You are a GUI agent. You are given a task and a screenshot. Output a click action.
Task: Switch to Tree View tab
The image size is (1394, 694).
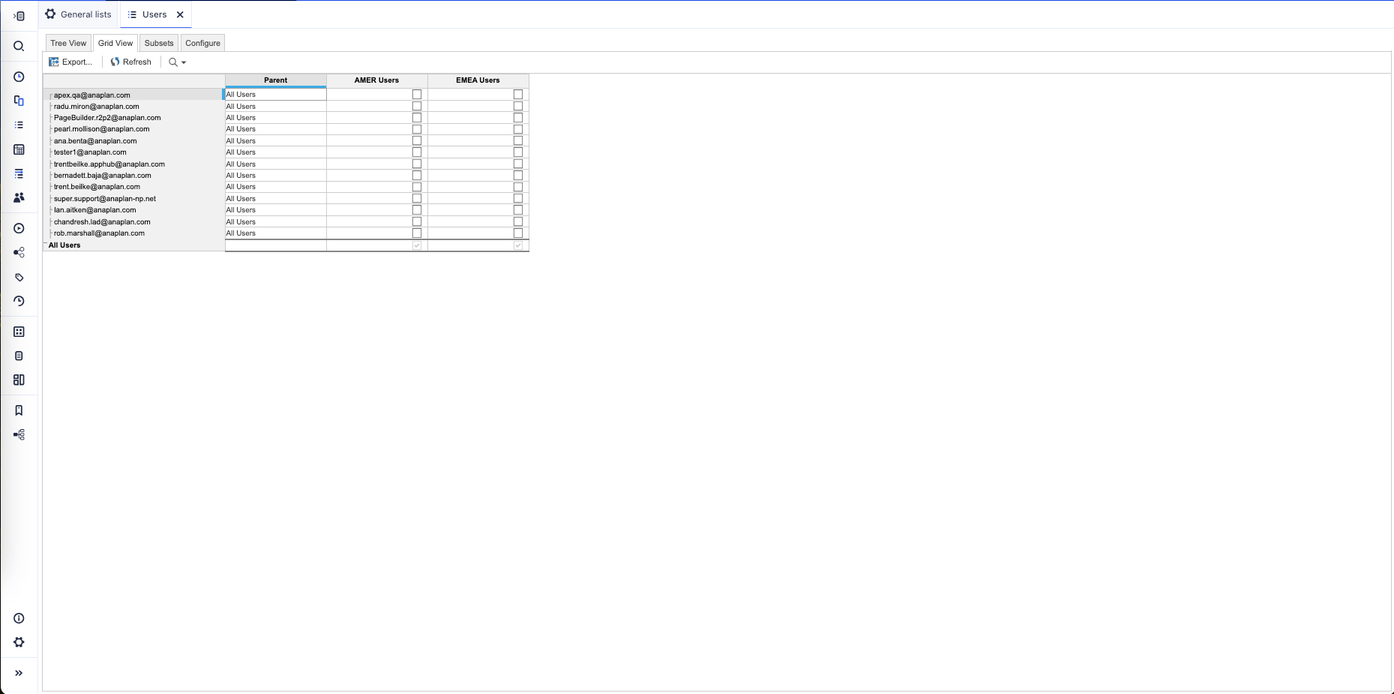tap(68, 43)
